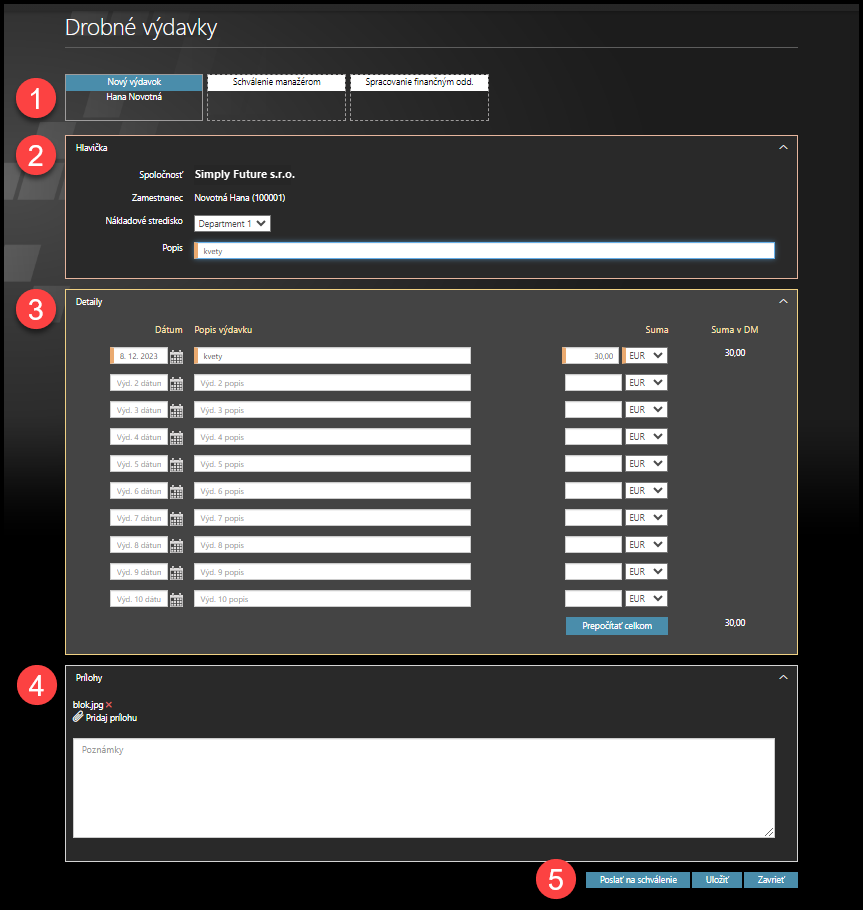The width and height of the screenshot is (863, 910).
Task: Collapse the Detaily section
Action: click(783, 301)
